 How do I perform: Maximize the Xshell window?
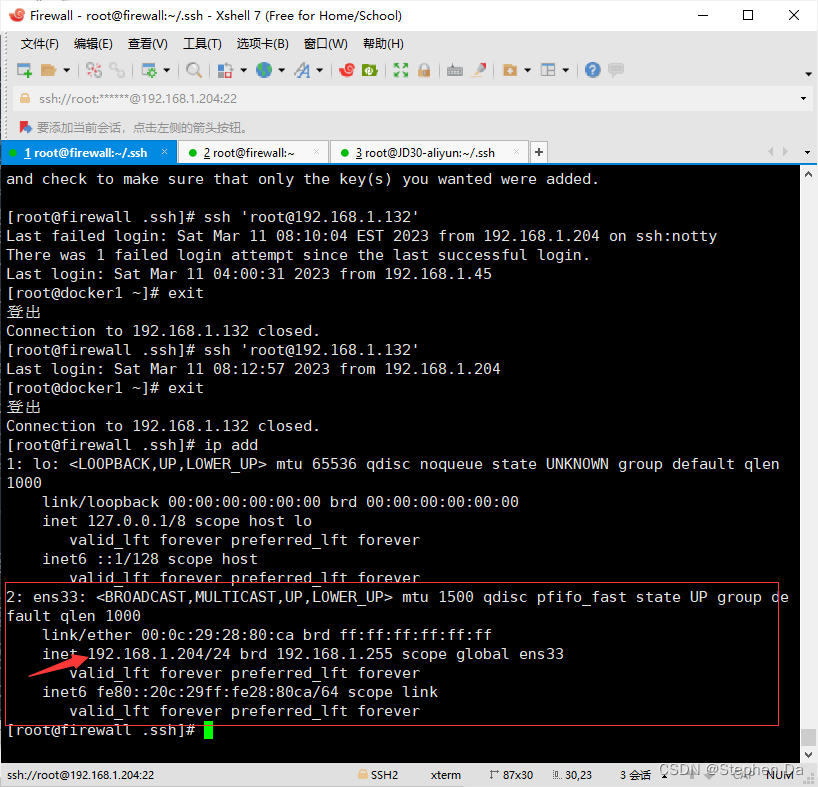[748, 15]
